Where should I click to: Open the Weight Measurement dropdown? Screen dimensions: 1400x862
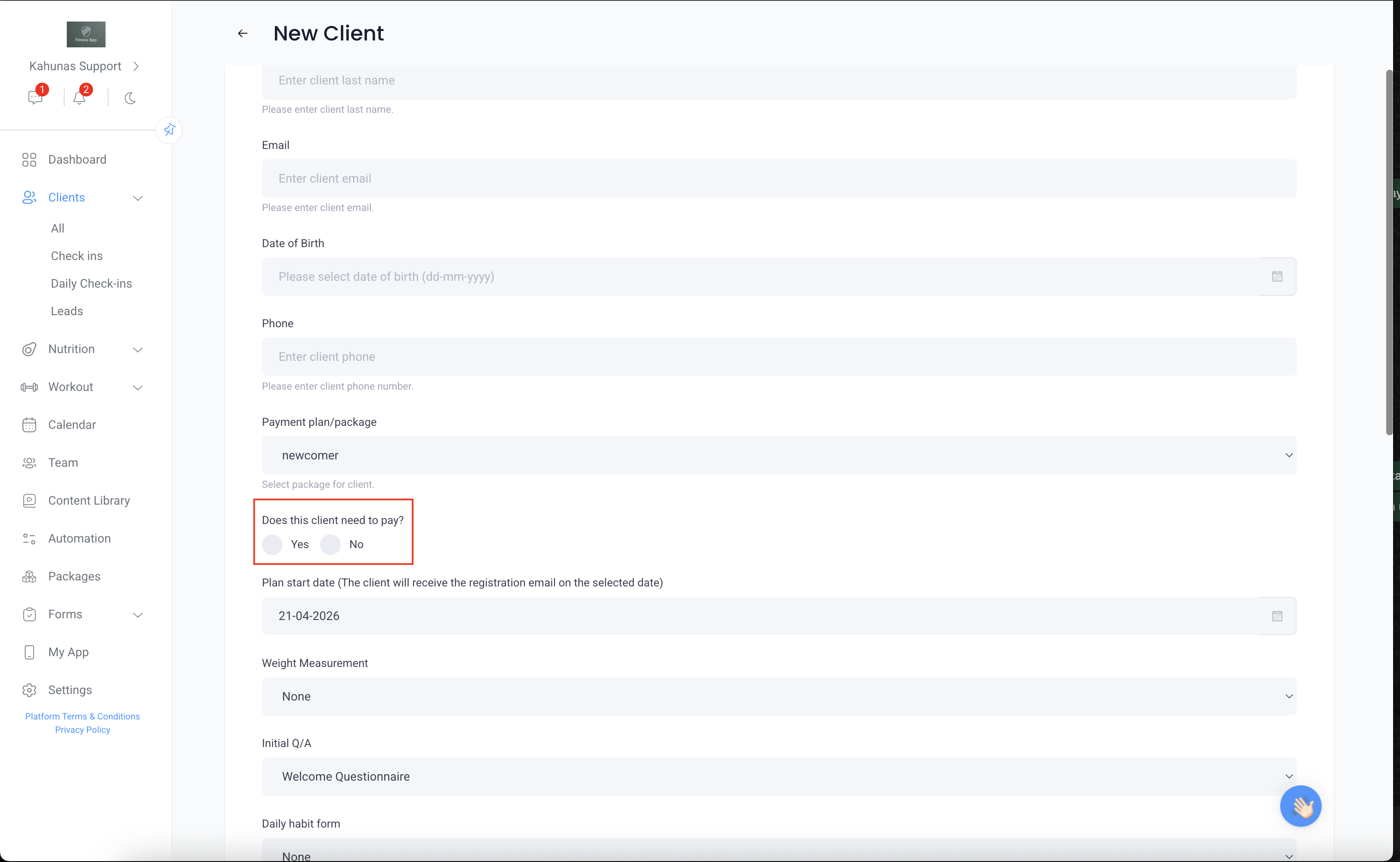tap(778, 696)
